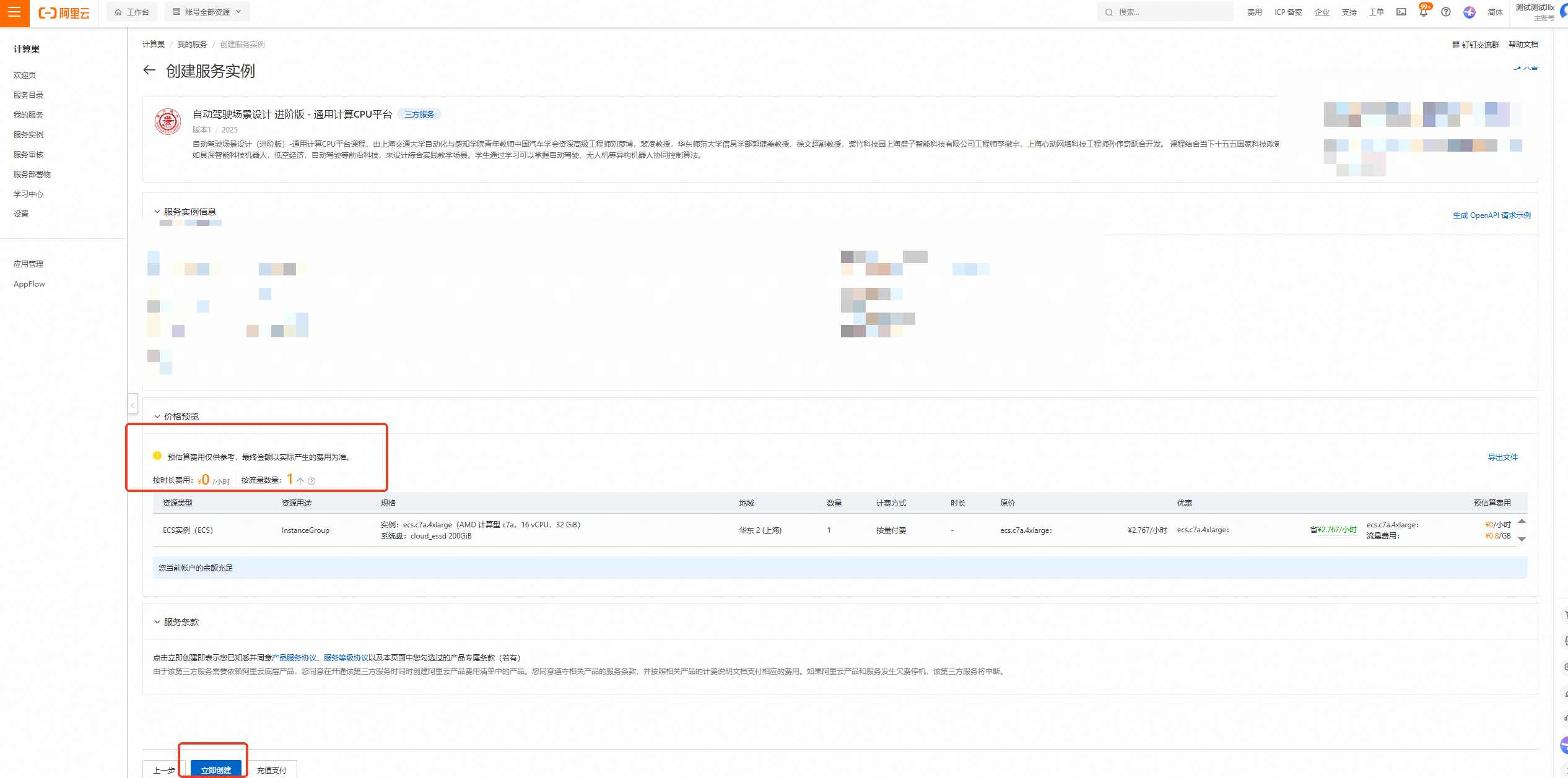Collapse the left sidebar with the handle

tap(132, 405)
